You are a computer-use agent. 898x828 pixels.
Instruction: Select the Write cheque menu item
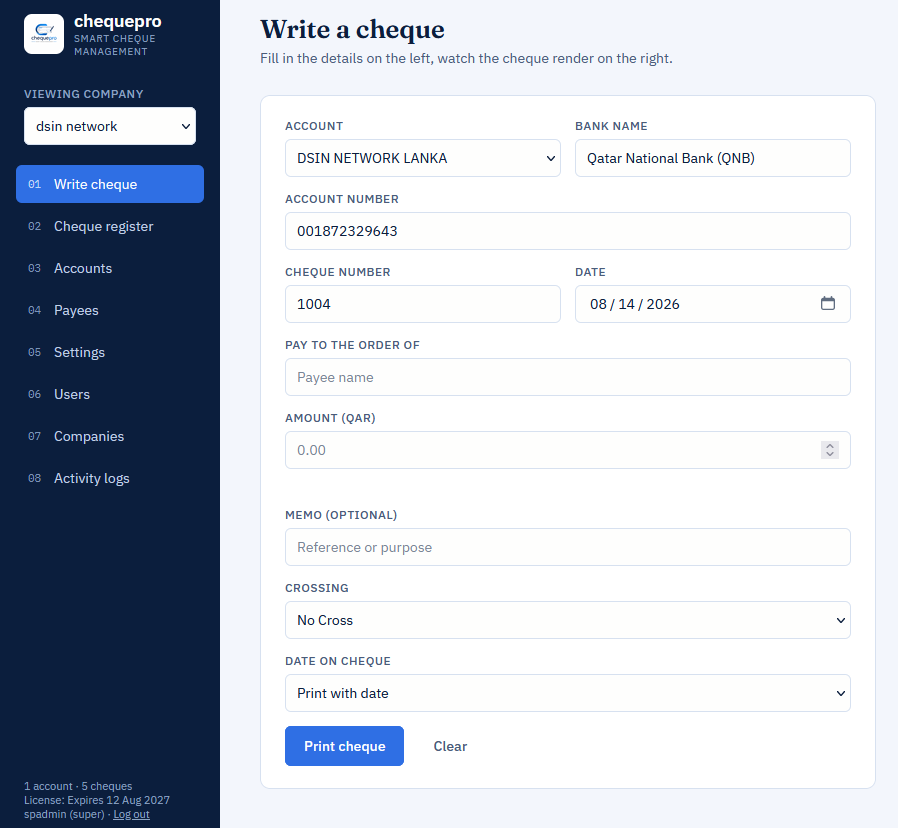coord(110,184)
